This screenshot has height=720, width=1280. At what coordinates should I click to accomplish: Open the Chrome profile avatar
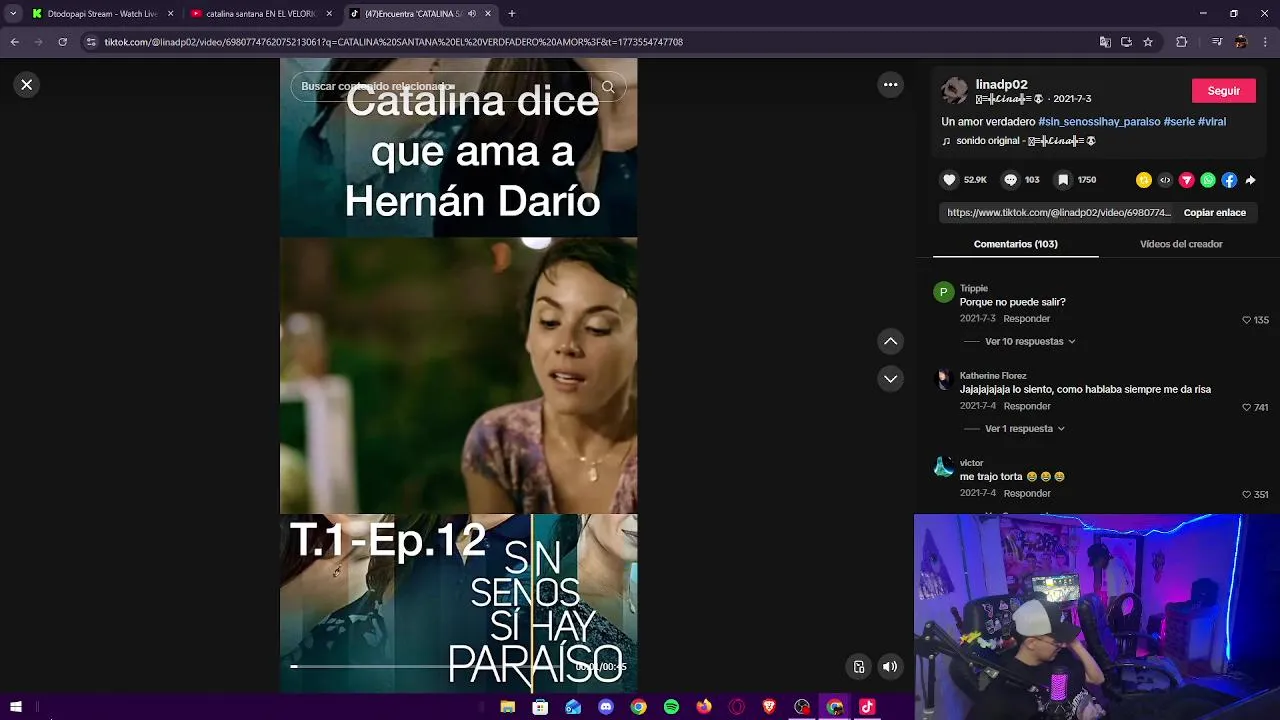pos(1241,42)
